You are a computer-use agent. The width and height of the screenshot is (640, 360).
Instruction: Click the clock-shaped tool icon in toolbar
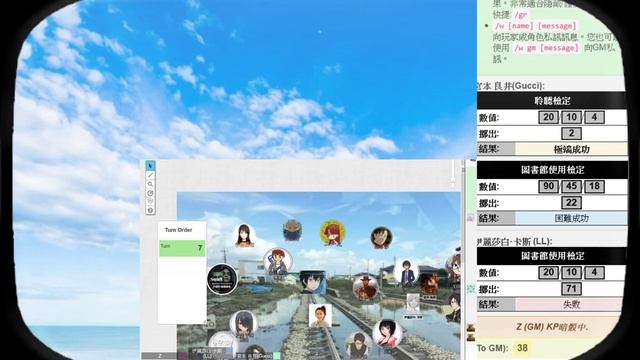pos(150,193)
